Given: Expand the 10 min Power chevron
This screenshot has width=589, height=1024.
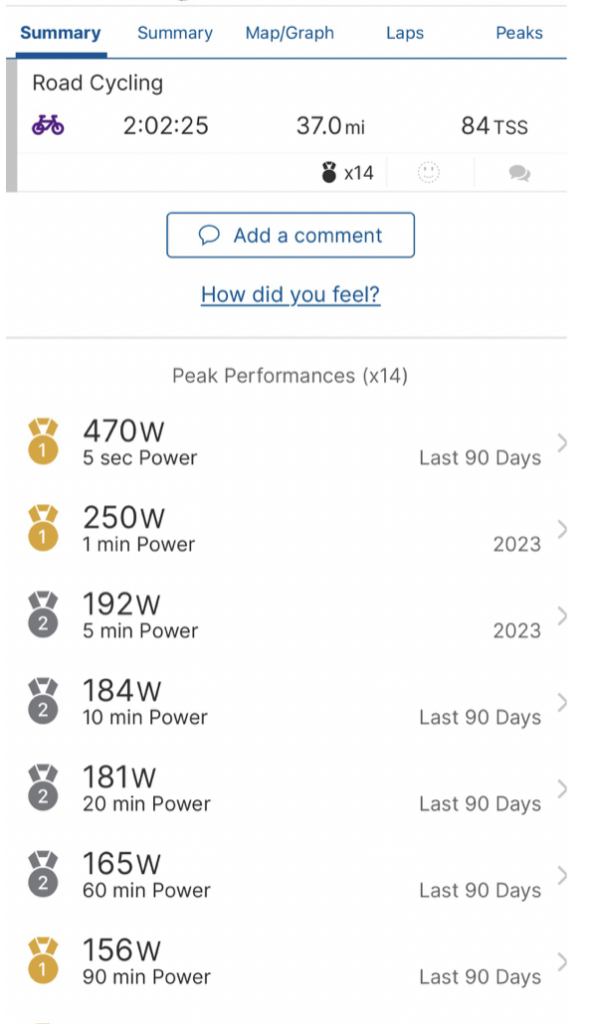Looking at the screenshot, I should tap(562, 702).
